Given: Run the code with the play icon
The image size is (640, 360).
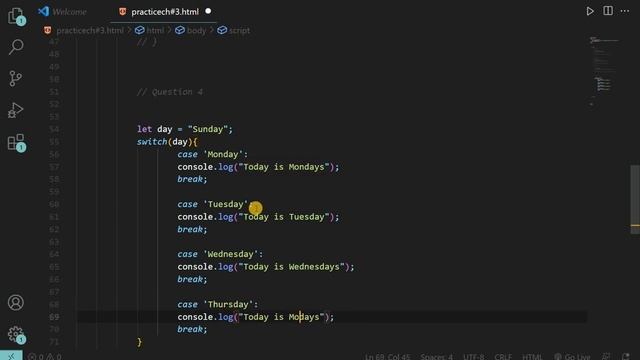Looking at the screenshot, I should 590,11.
